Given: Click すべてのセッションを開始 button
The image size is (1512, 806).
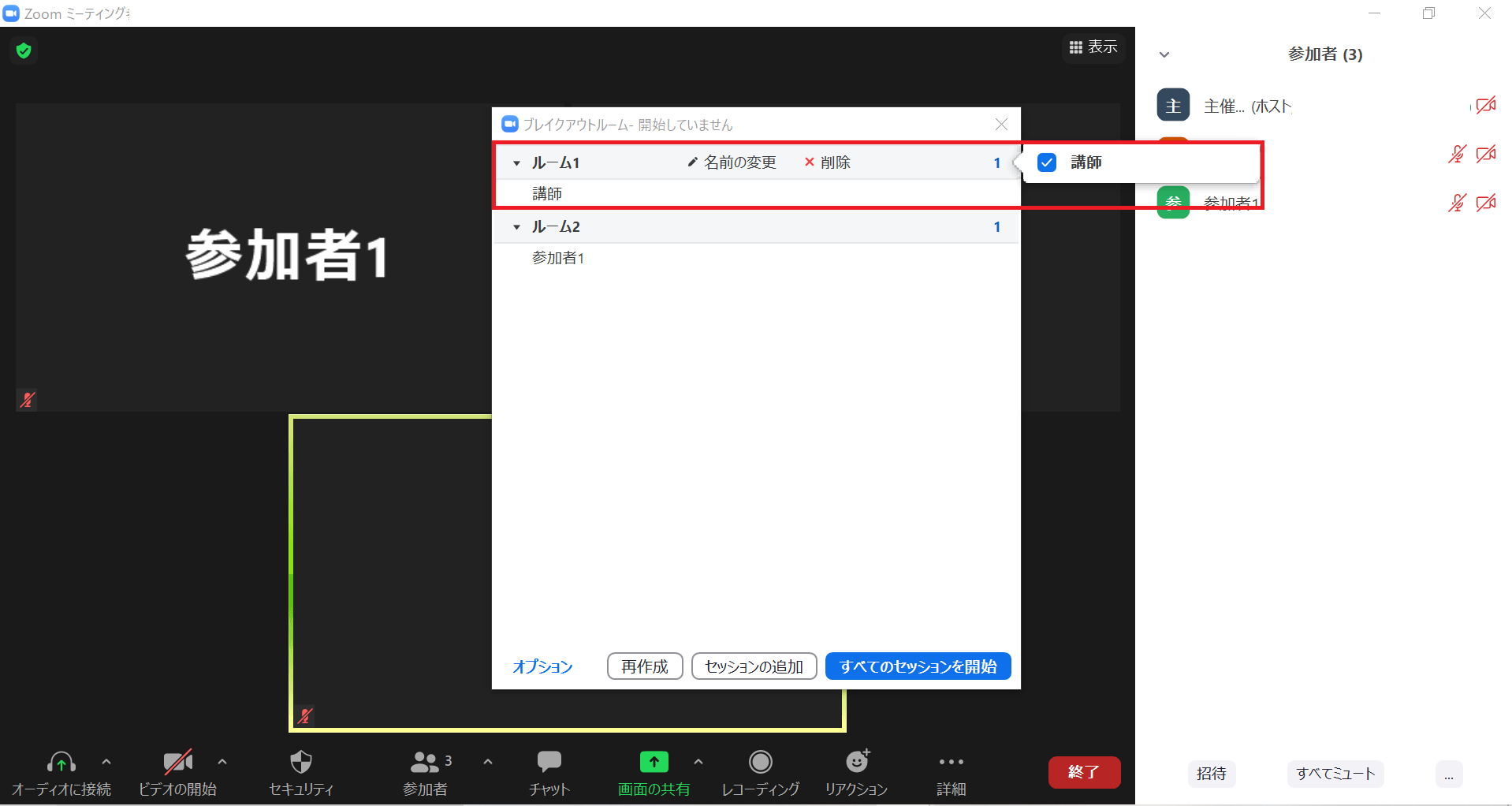Looking at the screenshot, I should (x=918, y=666).
